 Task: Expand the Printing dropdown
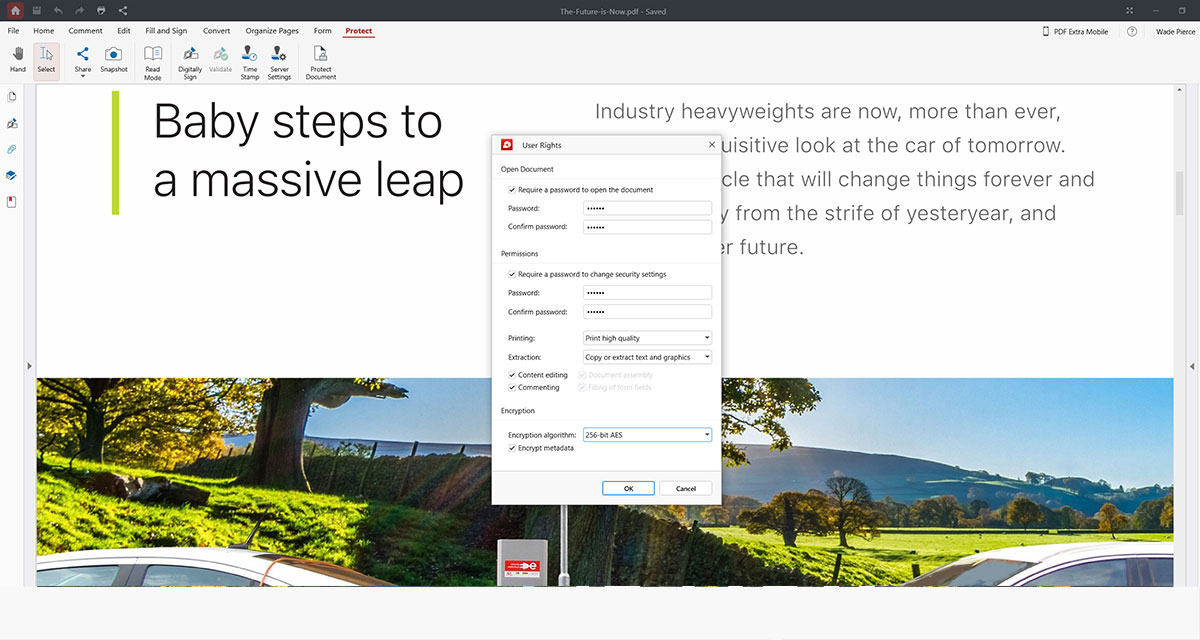(x=647, y=338)
